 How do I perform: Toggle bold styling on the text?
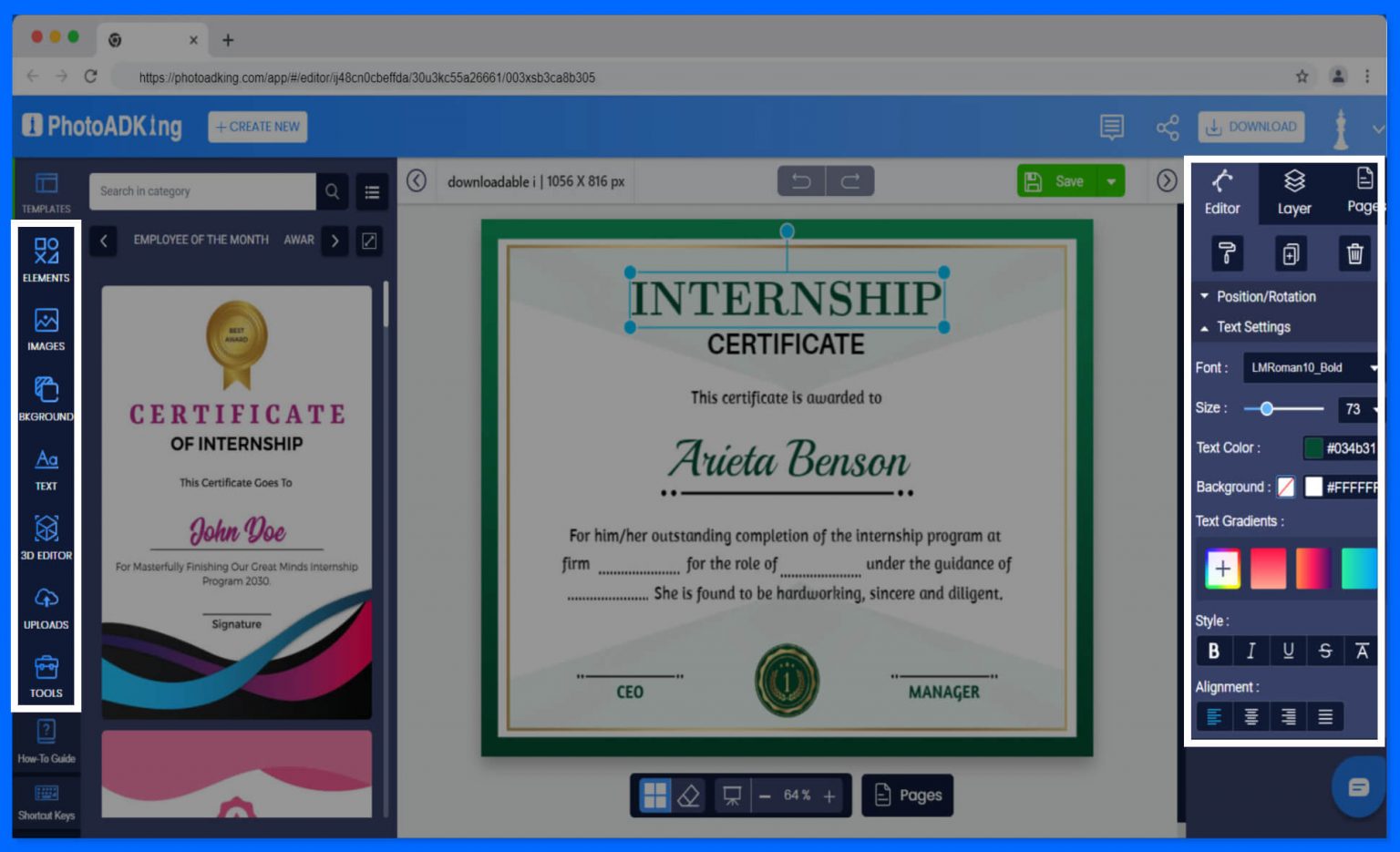(1214, 651)
